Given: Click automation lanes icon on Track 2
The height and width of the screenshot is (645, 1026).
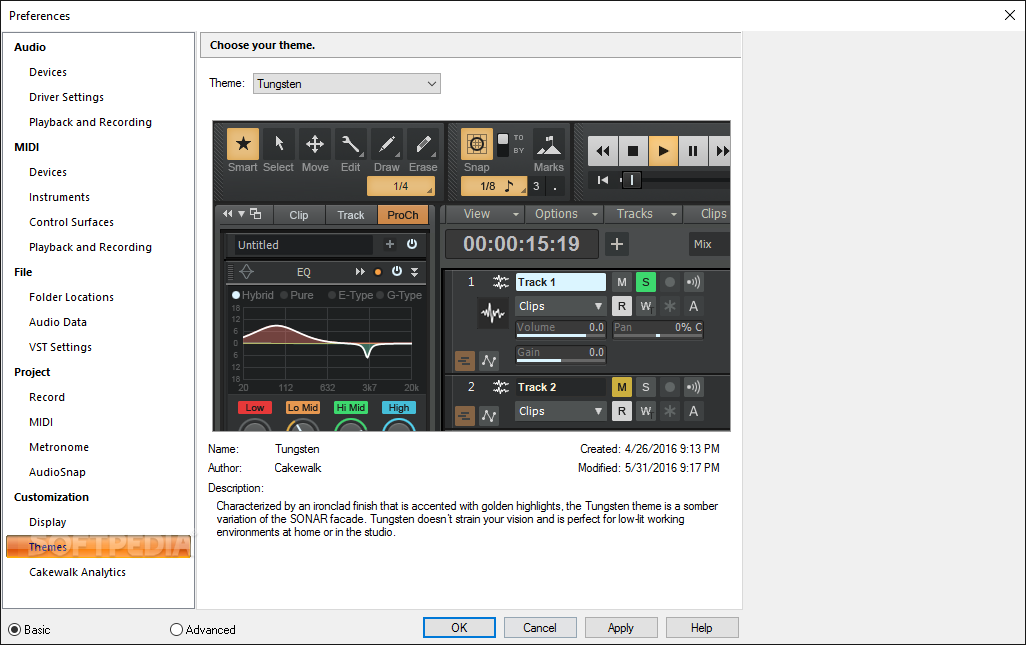Looking at the screenshot, I should 489,415.
